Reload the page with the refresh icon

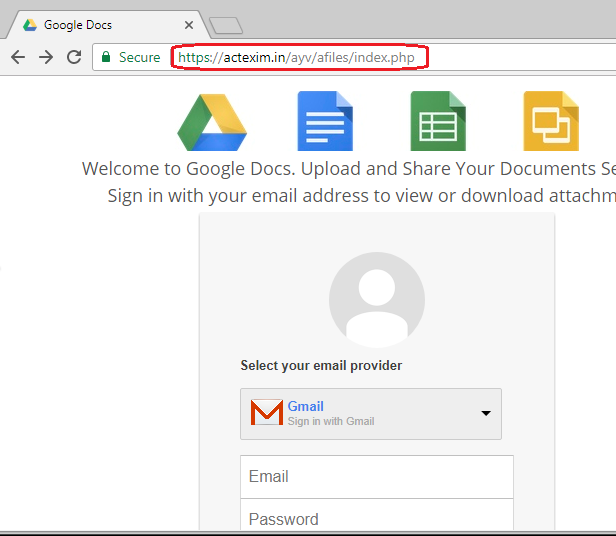click(74, 57)
